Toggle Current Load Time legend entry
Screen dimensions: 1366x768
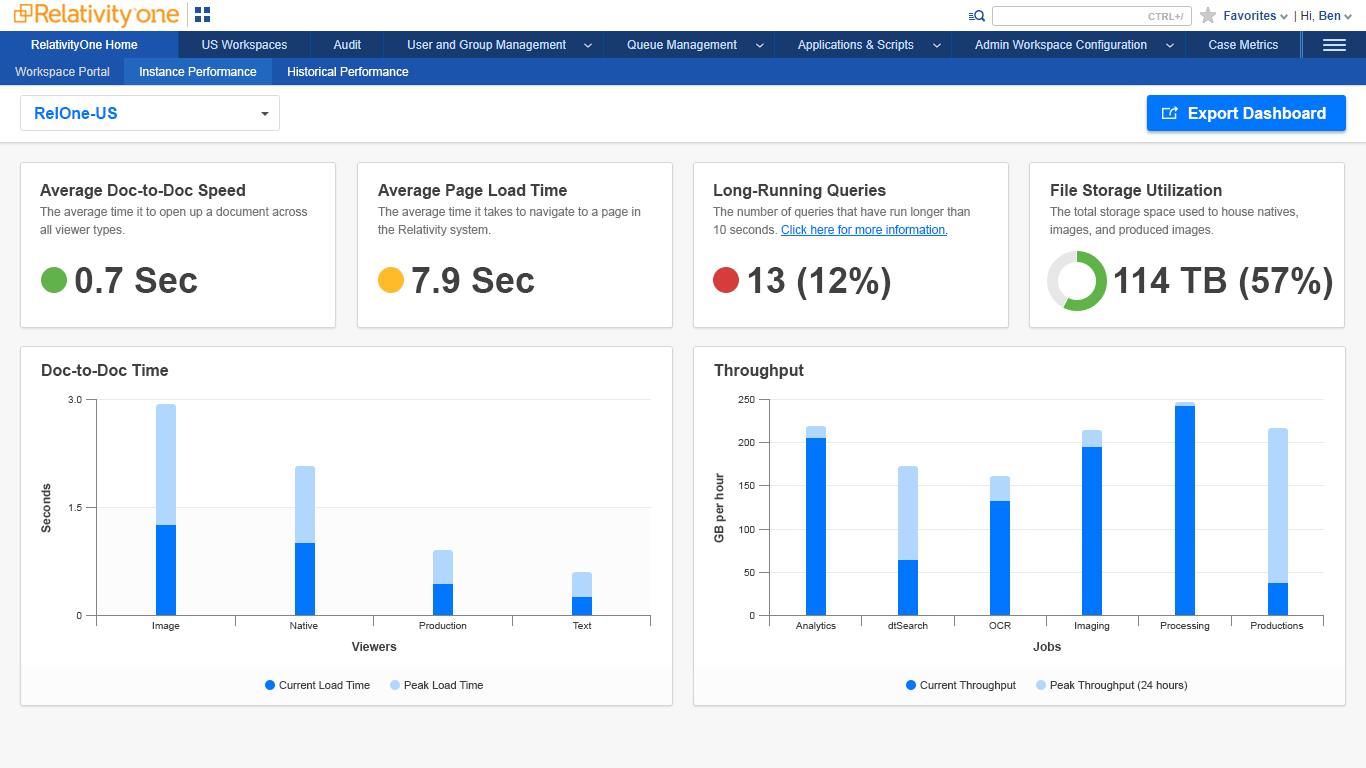[x=317, y=685]
